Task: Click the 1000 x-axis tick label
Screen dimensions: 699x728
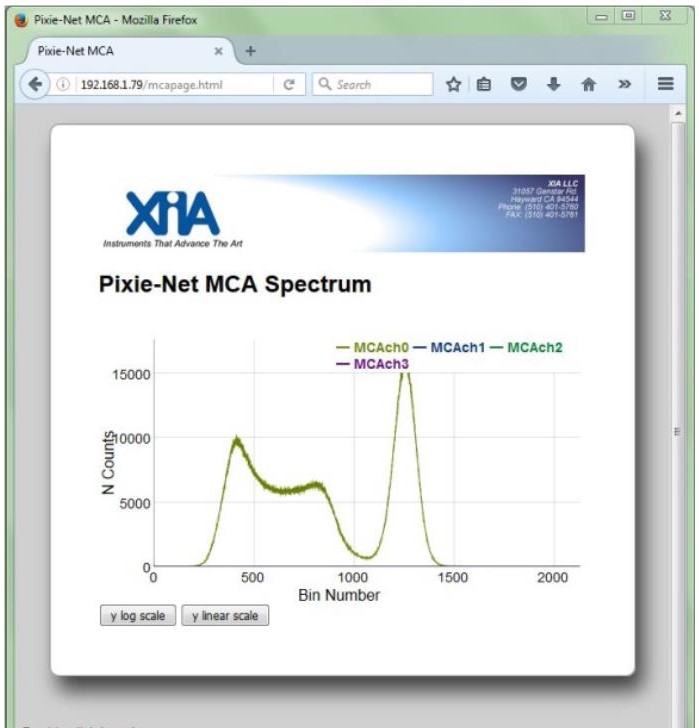Action: [x=352, y=578]
